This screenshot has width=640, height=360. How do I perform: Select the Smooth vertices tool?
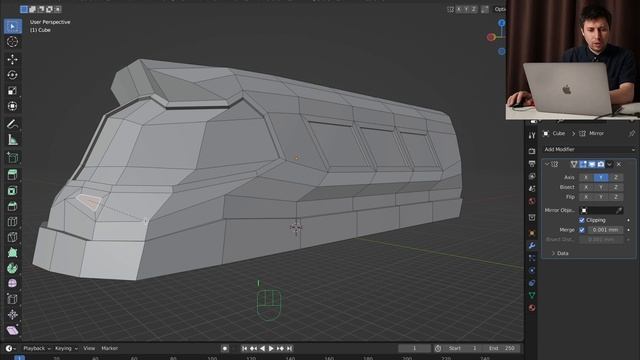pyautogui.click(x=13, y=283)
